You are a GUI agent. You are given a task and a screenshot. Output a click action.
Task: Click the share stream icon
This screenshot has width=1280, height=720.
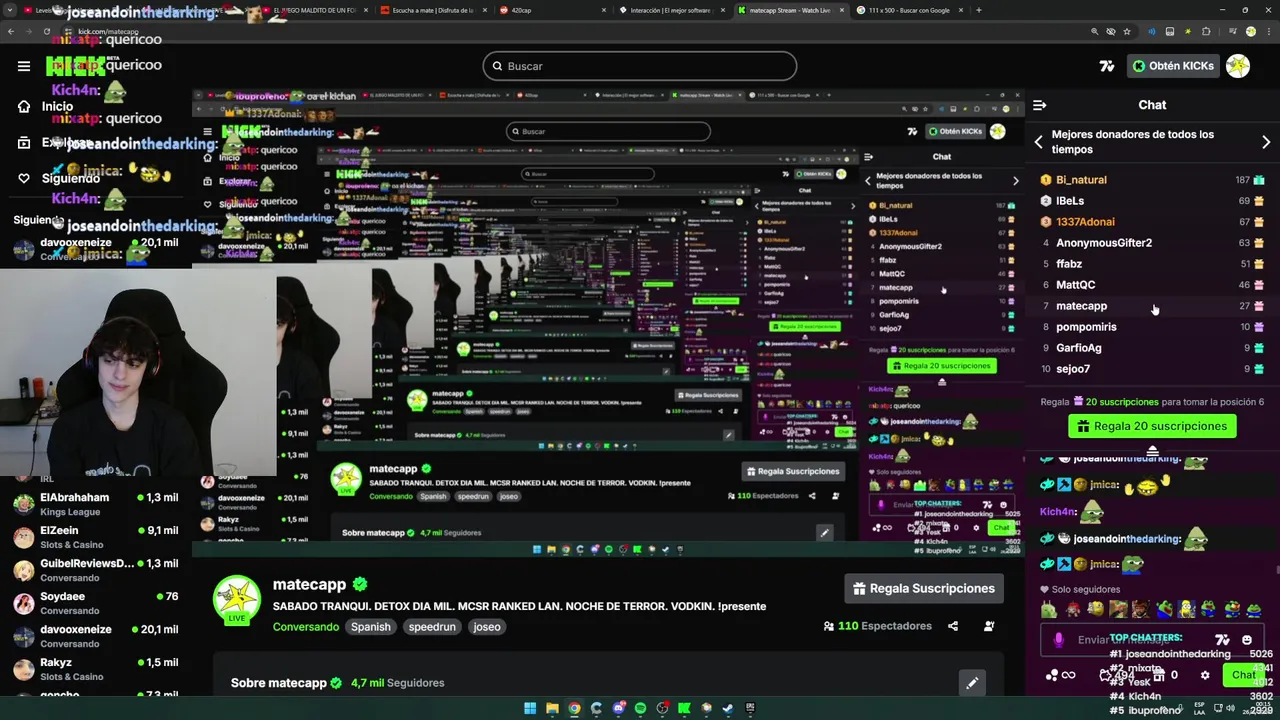click(x=953, y=626)
